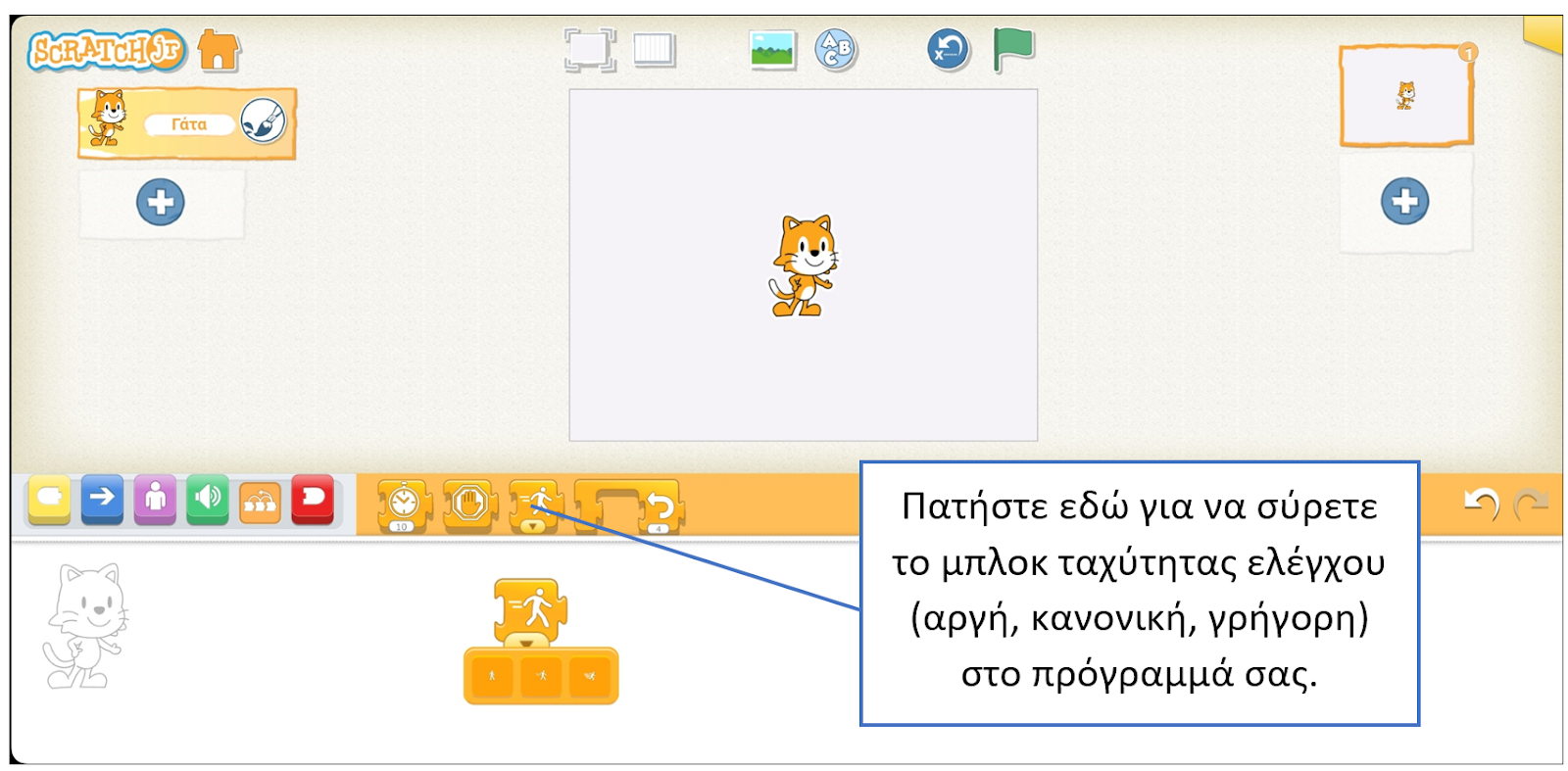Reset characters to starting positions
The image size is (1568, 771).
coord(949,49)
